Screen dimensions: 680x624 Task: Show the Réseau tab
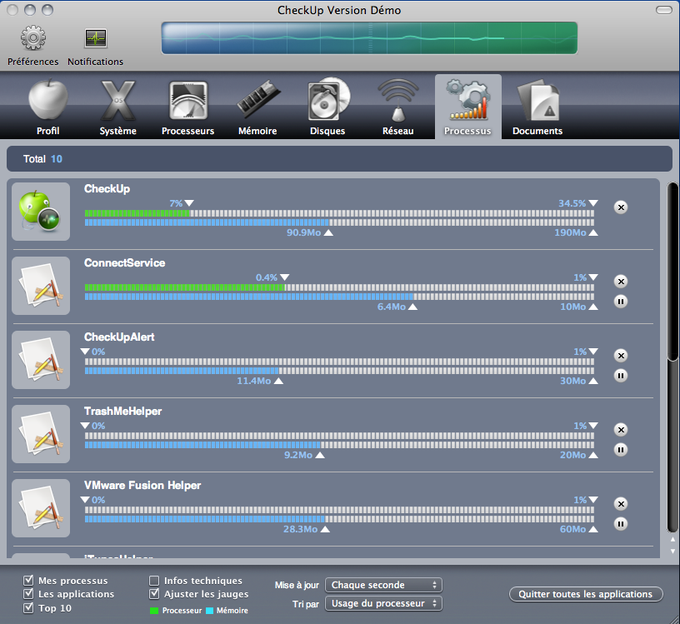click(x=398, y=107)
